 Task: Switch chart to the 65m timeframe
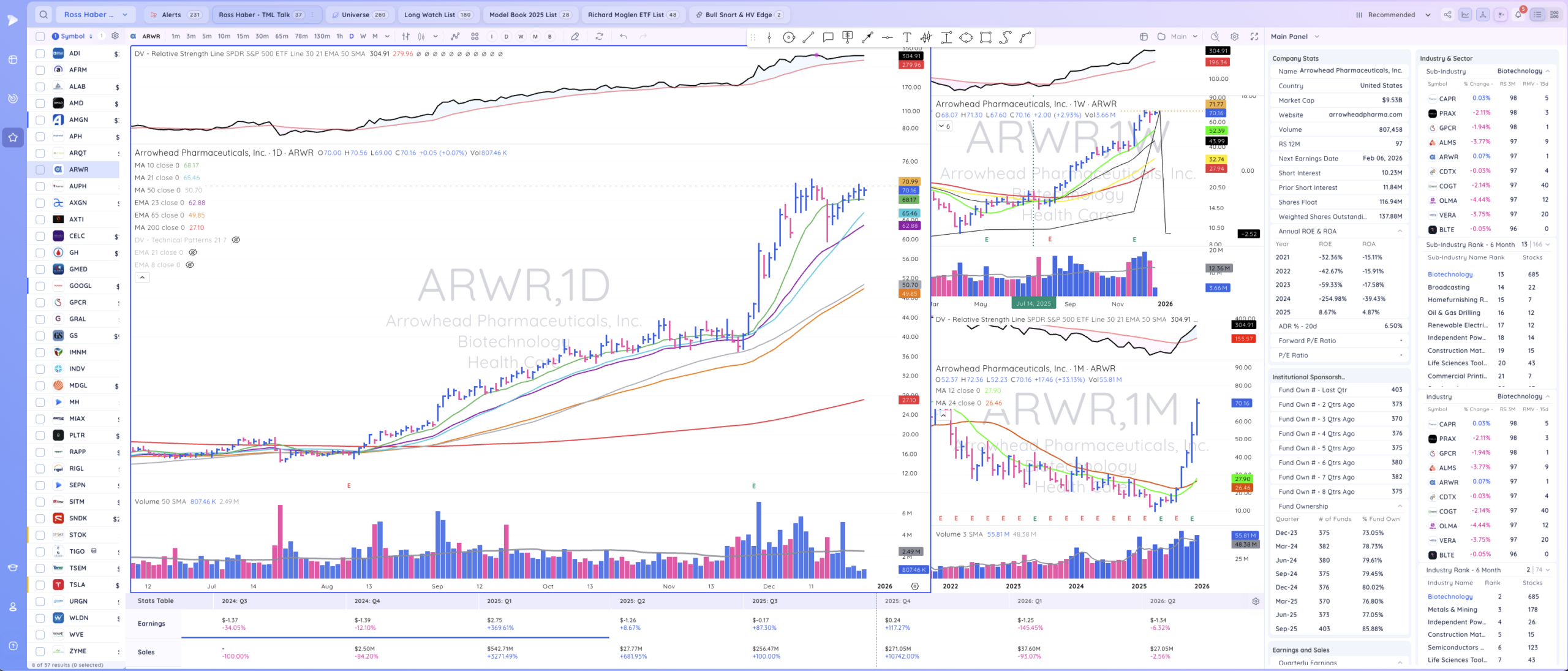[x=281, y=36]
